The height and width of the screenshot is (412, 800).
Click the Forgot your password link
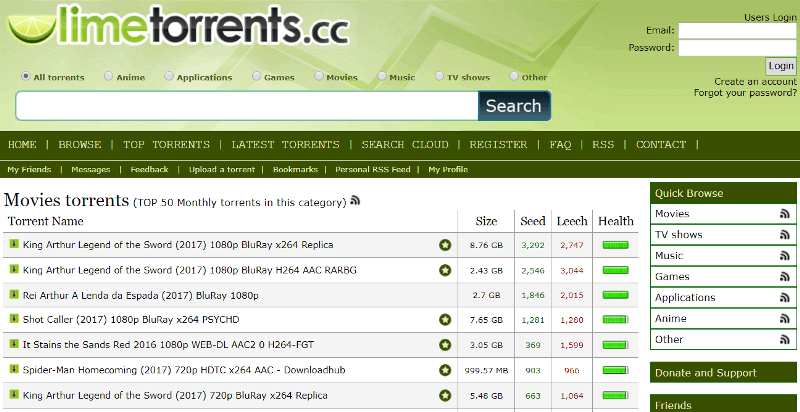pos(745,93)
